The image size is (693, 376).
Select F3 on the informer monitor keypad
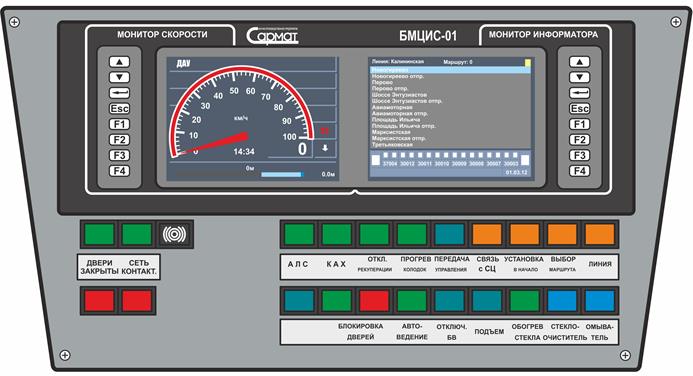pos(579,155)
